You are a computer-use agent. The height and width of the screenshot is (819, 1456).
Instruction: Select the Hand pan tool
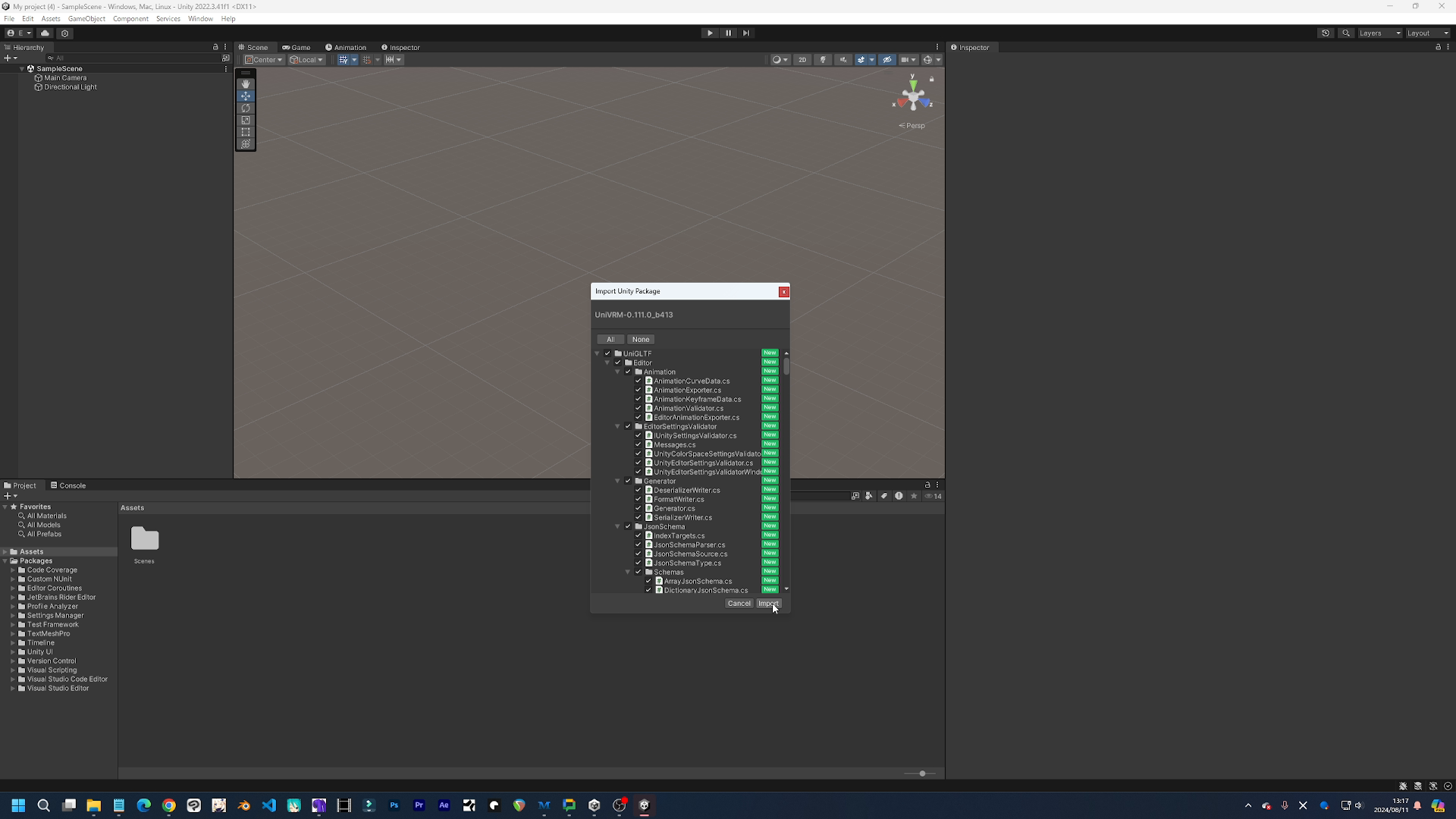tap(246, 83)
